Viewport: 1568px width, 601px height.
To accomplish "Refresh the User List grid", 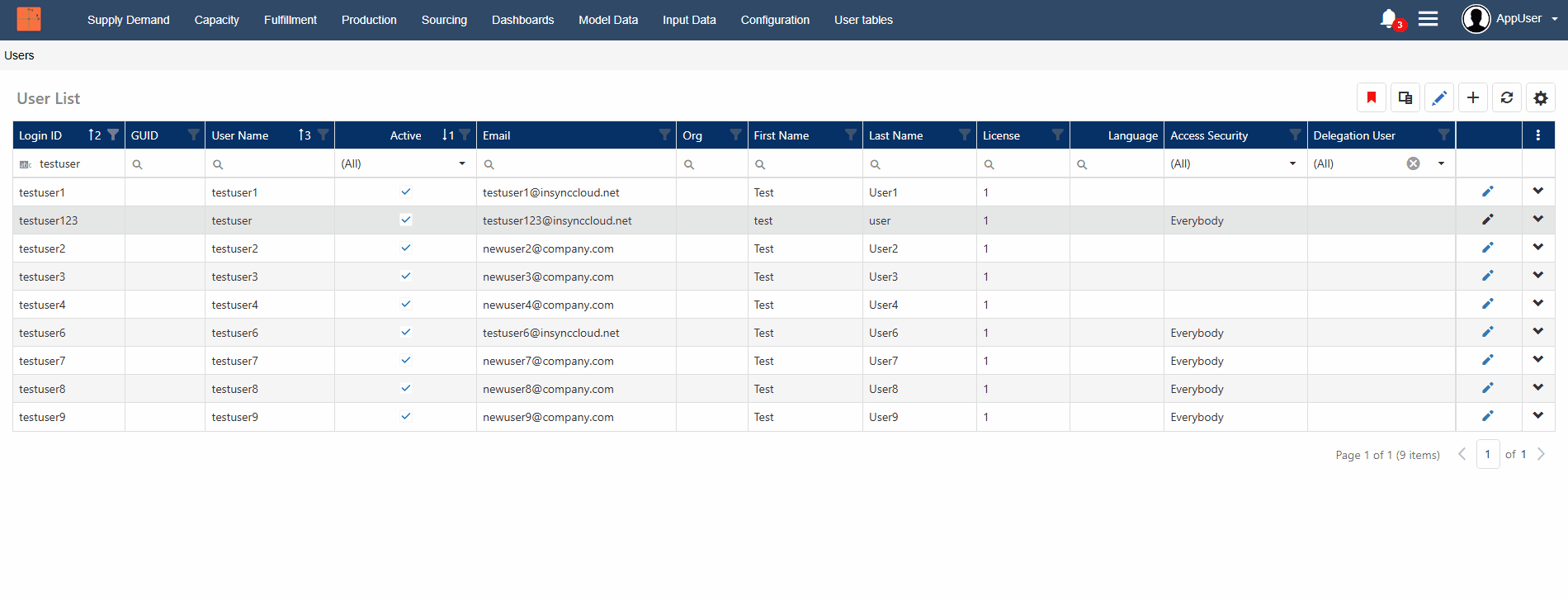I will (1506, 98).
